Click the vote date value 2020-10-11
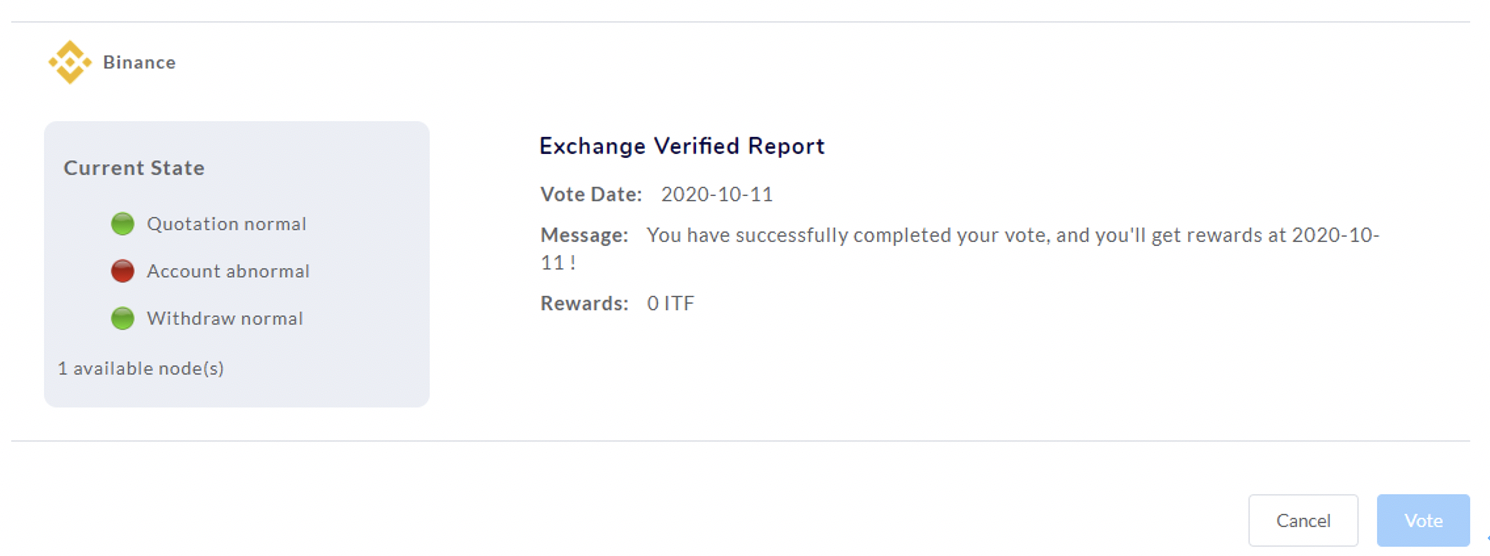 coord(717,194)
